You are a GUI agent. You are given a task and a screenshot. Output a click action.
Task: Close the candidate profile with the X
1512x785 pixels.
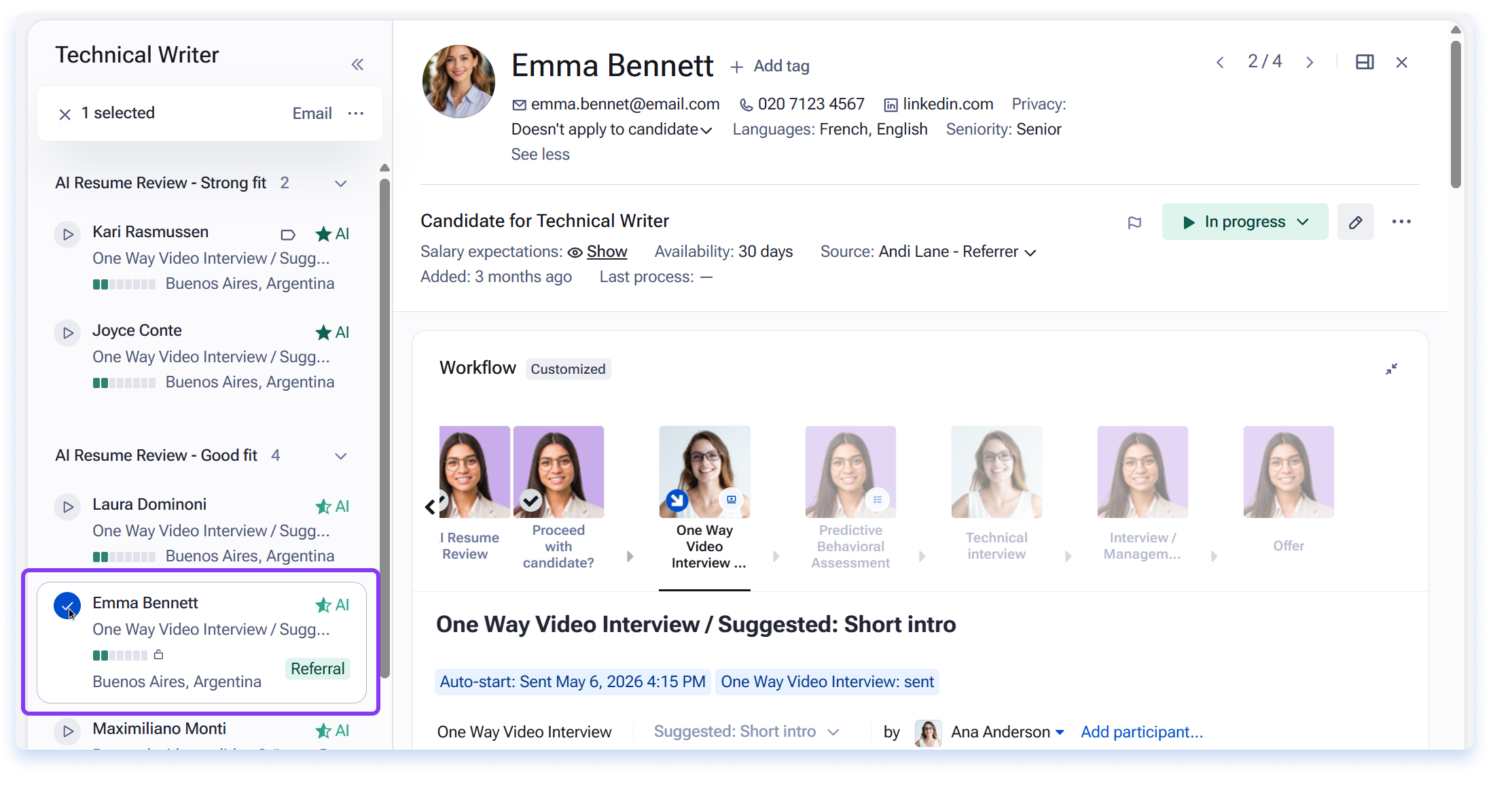pos(1401,63)
